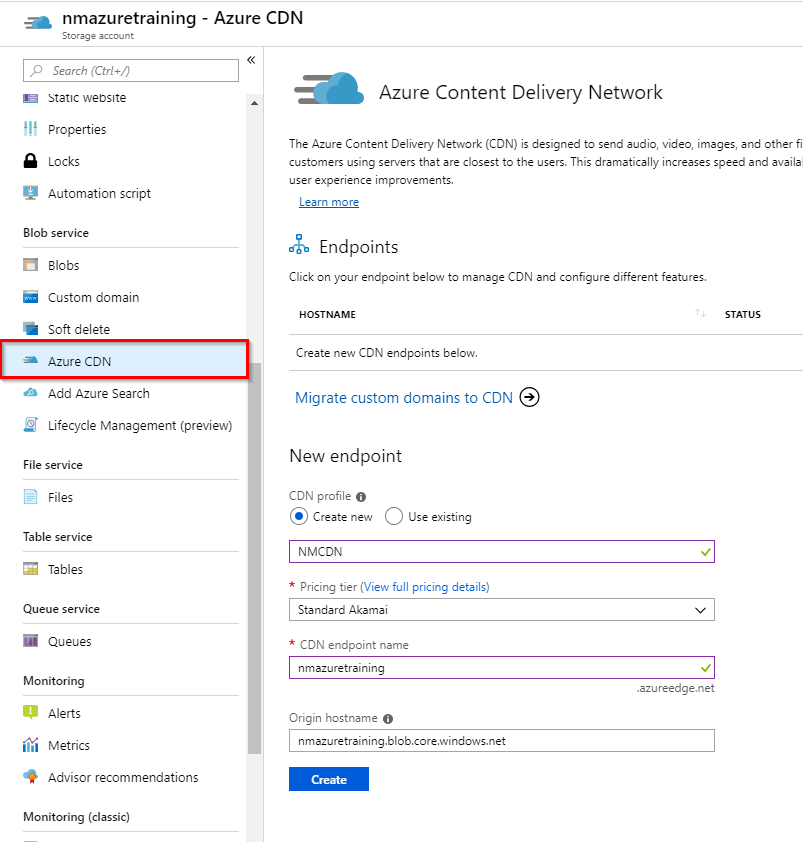
Task: Select Lifecycle Management (preview) menu item
Action: coord(139,425)
